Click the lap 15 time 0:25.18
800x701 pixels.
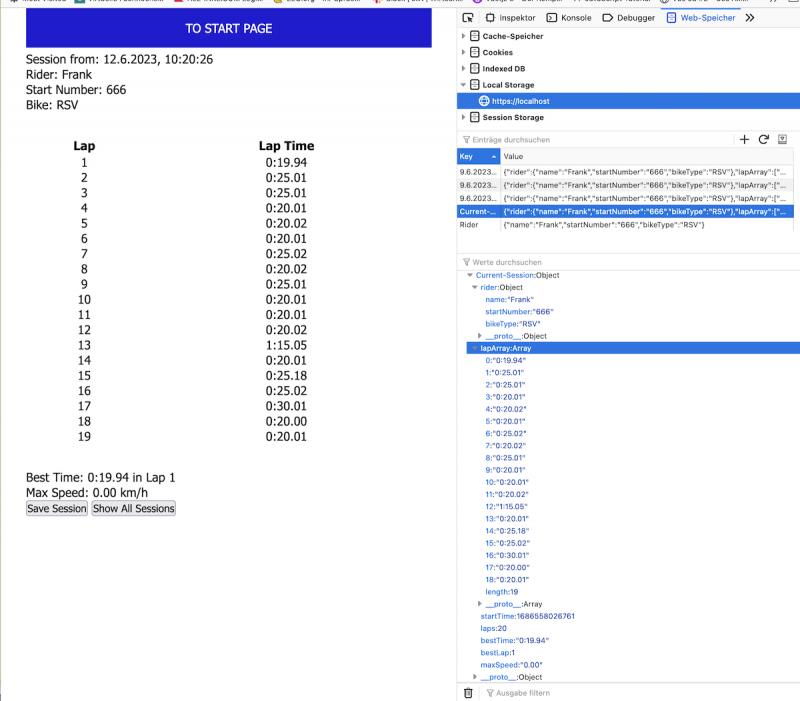pyautogui.click(x=286, y=375)
